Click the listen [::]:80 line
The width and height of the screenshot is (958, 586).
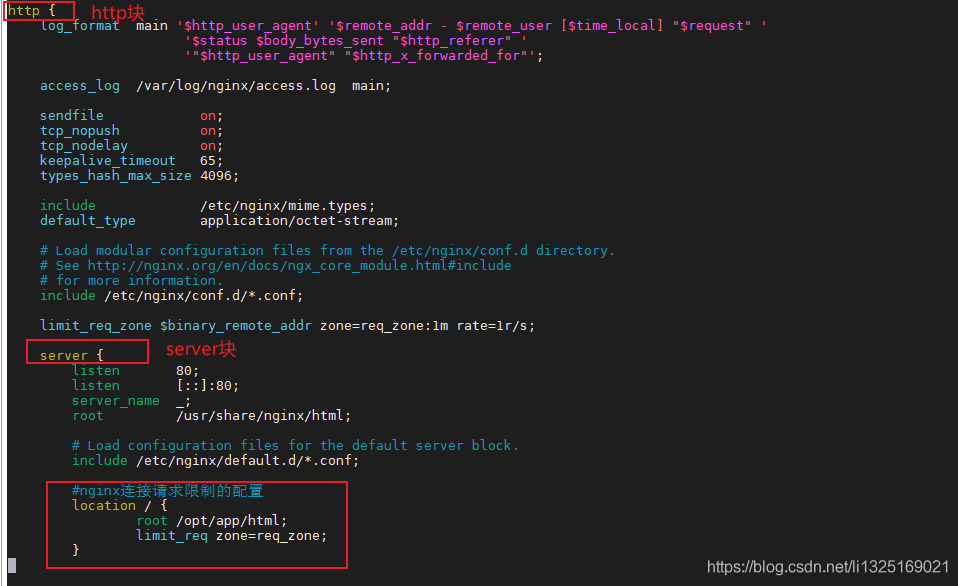click(x=155, y=386)
